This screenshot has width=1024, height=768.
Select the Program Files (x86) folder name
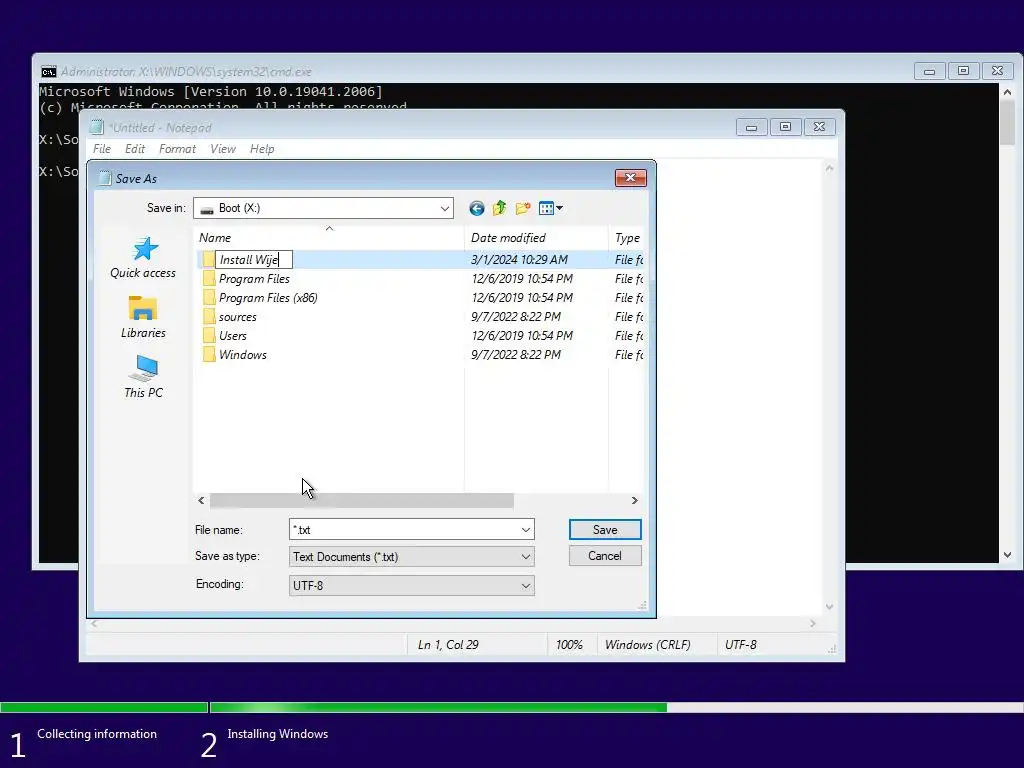[268, 298]
